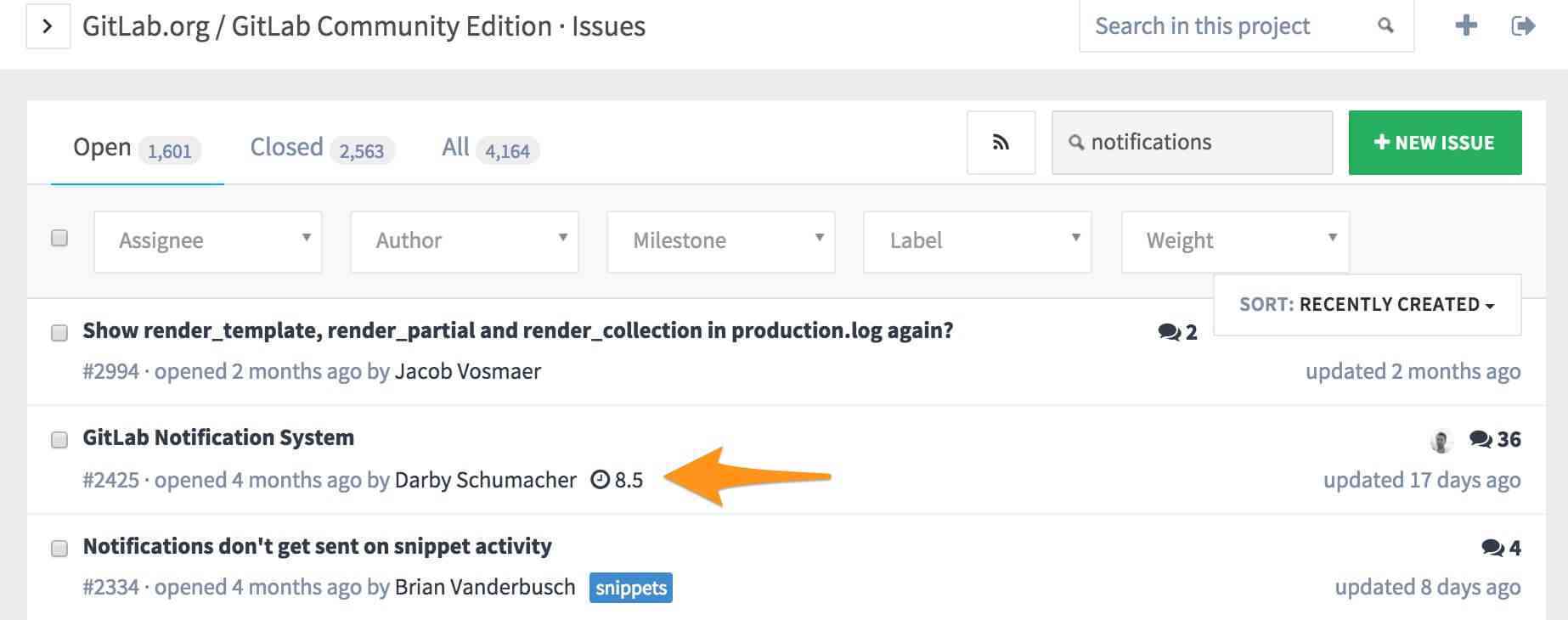Open the Milestone filter dropdown
This screenshot has height=620, width=1568.
720,241
